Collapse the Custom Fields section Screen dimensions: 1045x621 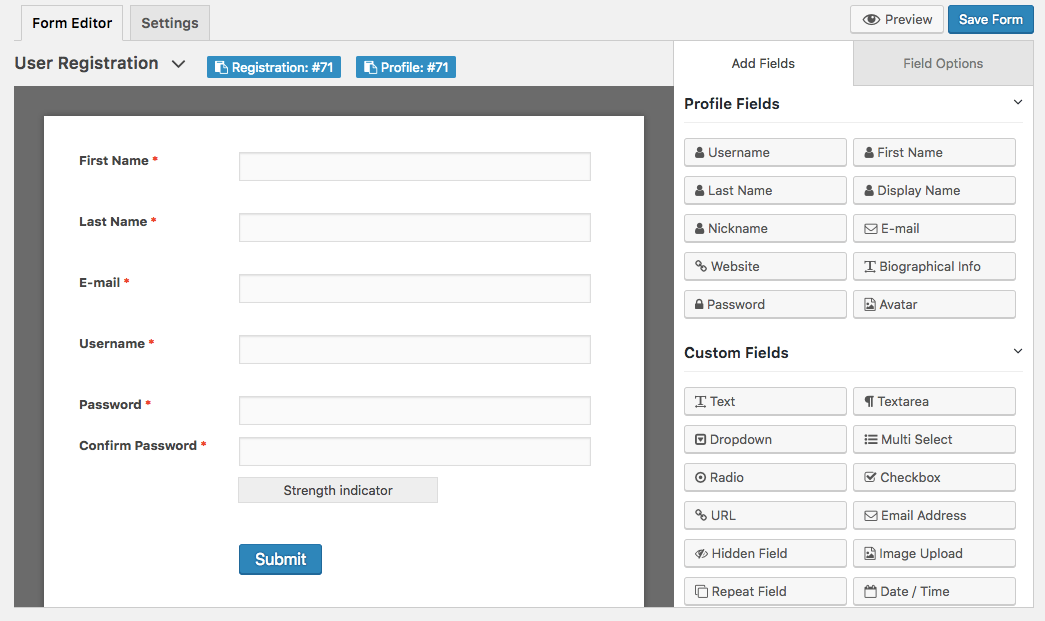click(1017, 351)
